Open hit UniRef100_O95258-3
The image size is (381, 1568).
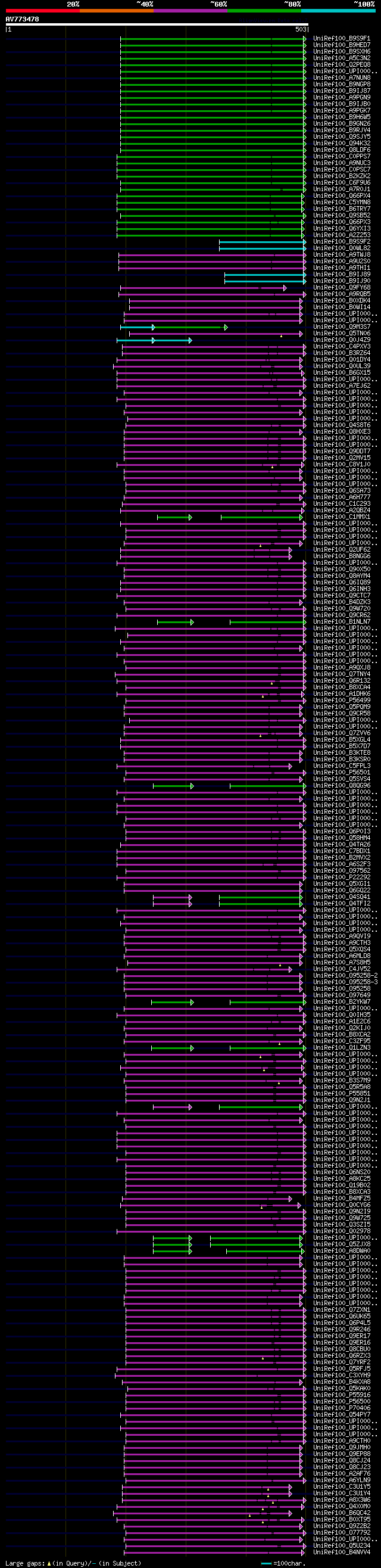(345, 982)
